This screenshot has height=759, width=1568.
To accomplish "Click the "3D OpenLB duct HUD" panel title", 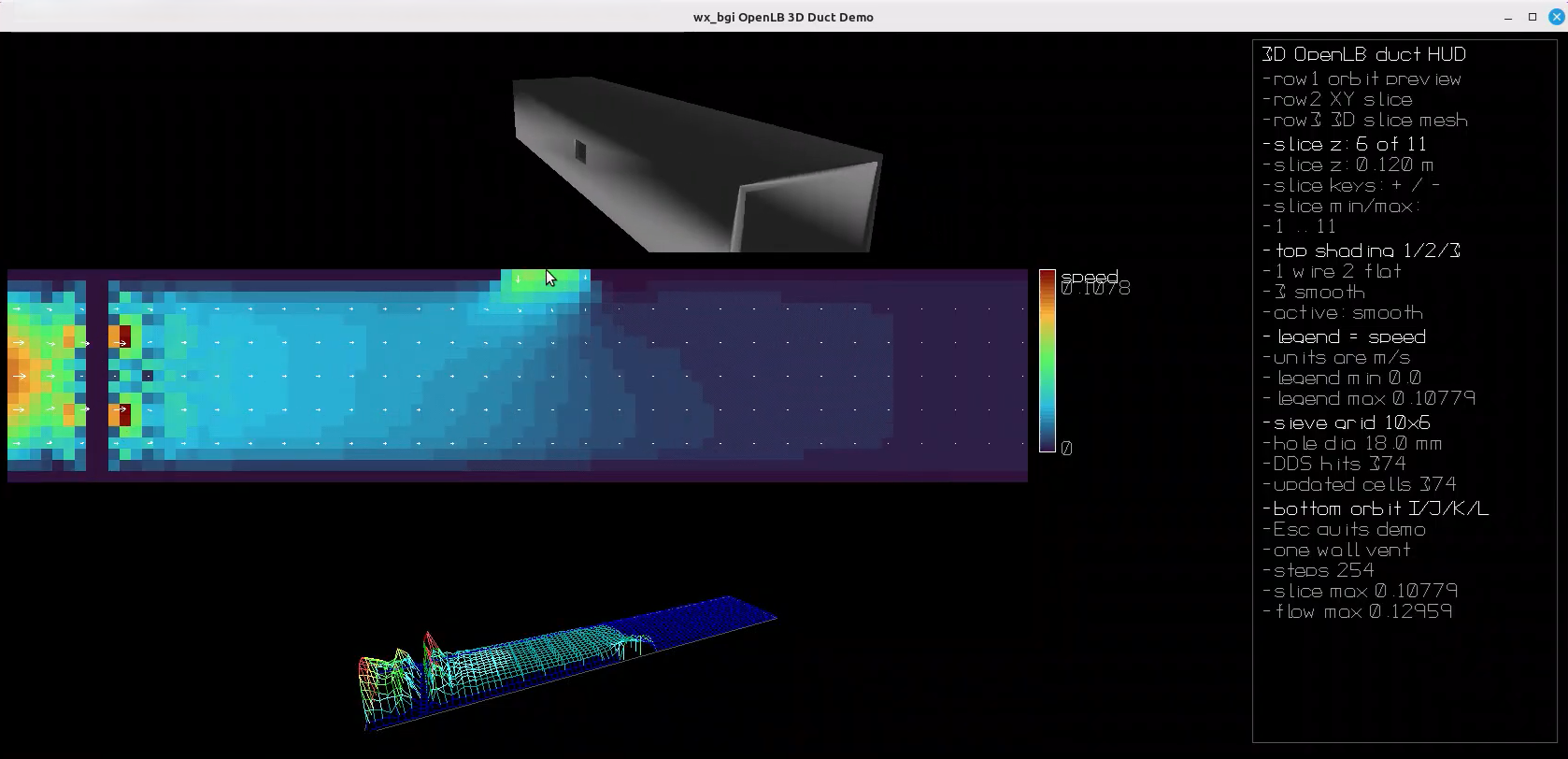I will tap(1364, 54).
